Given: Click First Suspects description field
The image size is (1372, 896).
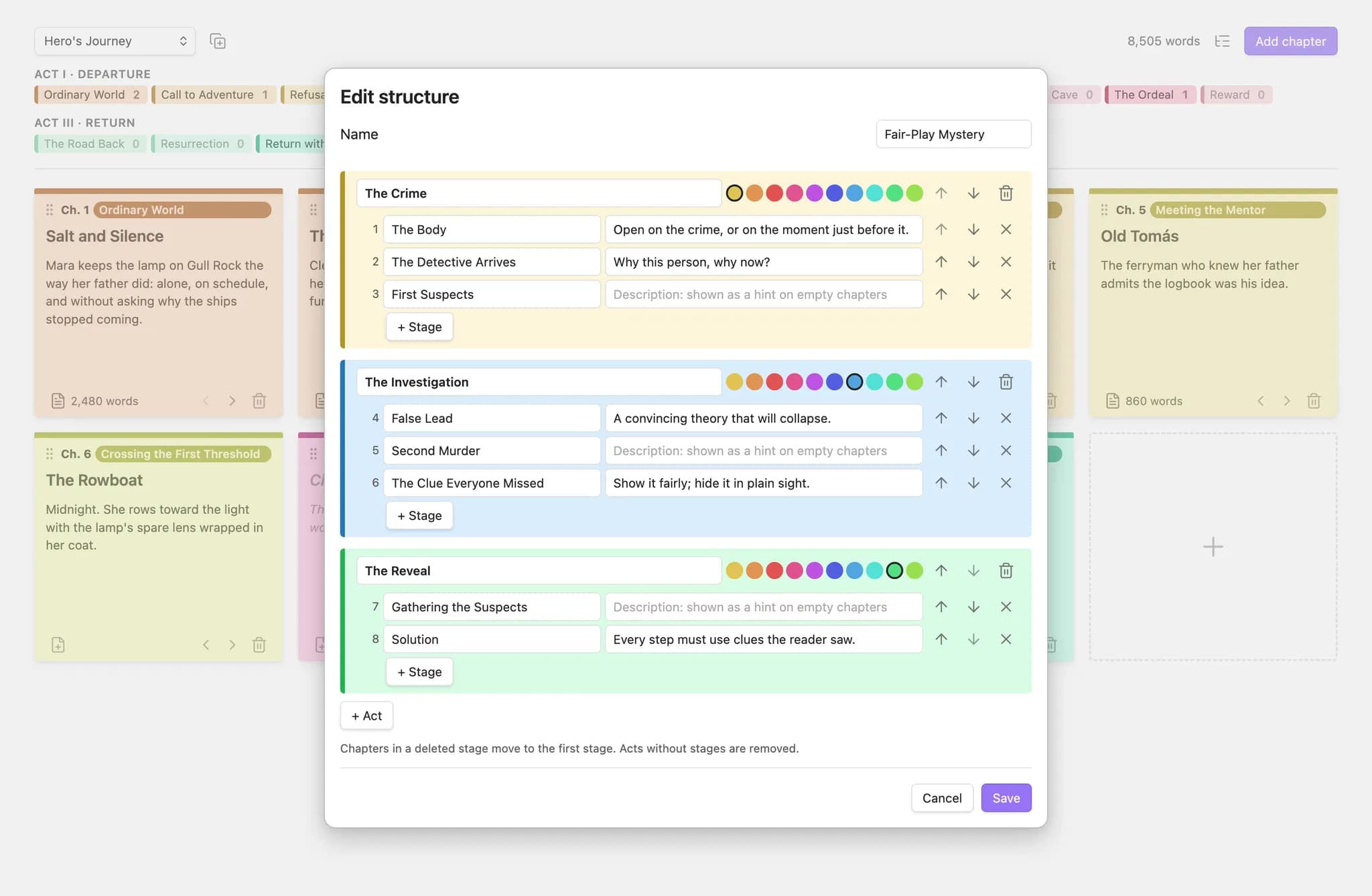Looking at the screenshot, I should [764, 294].
